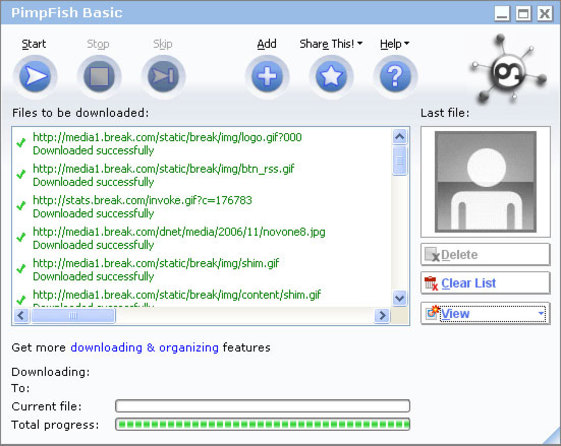Image resolution: width=561 pixels, height=446 pixels.
Task: Click the vertical scrollbar thumb
Action: coord(400,160)
